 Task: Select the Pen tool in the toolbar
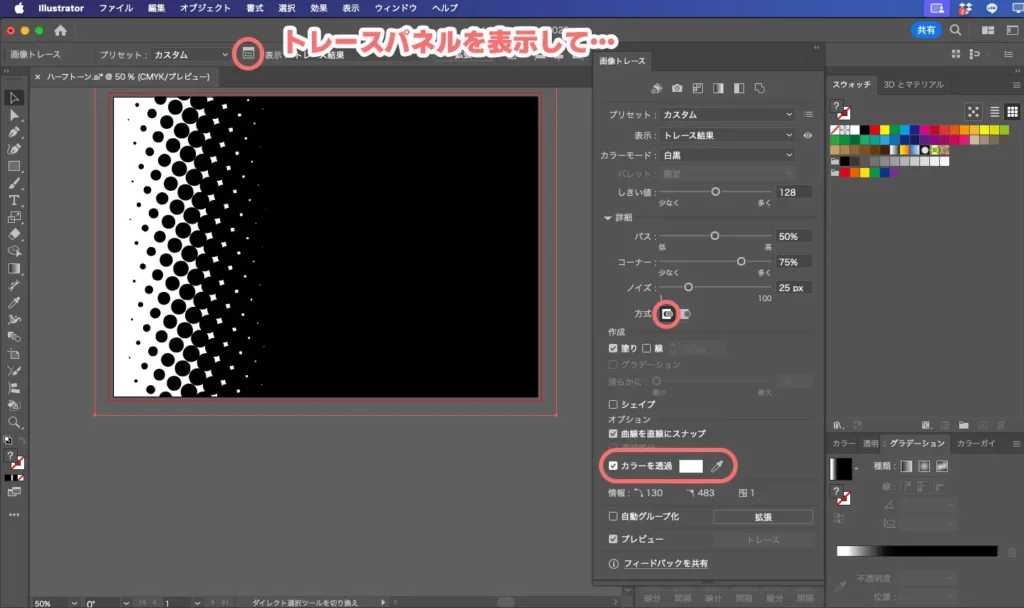click(13, 133)
